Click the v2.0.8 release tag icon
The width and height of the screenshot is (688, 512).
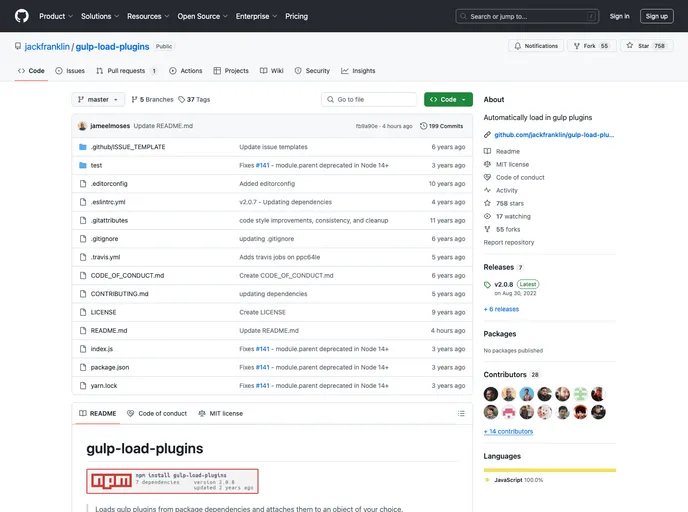[487, 285]
